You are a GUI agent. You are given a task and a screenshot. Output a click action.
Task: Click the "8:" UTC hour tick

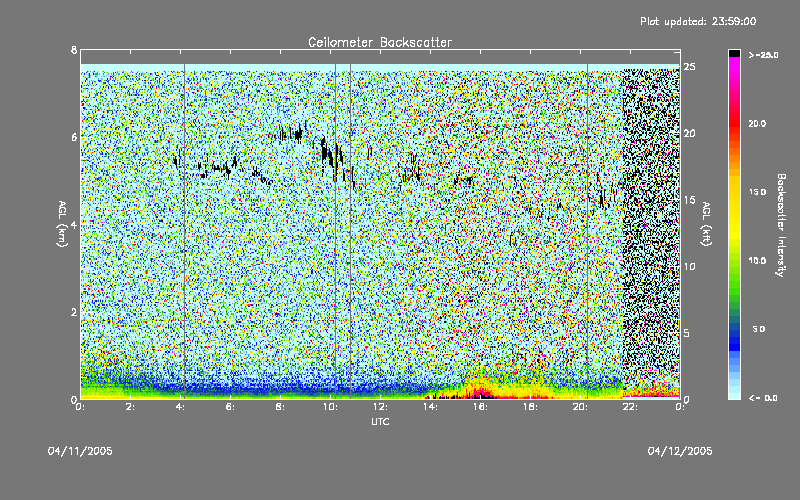281,407
